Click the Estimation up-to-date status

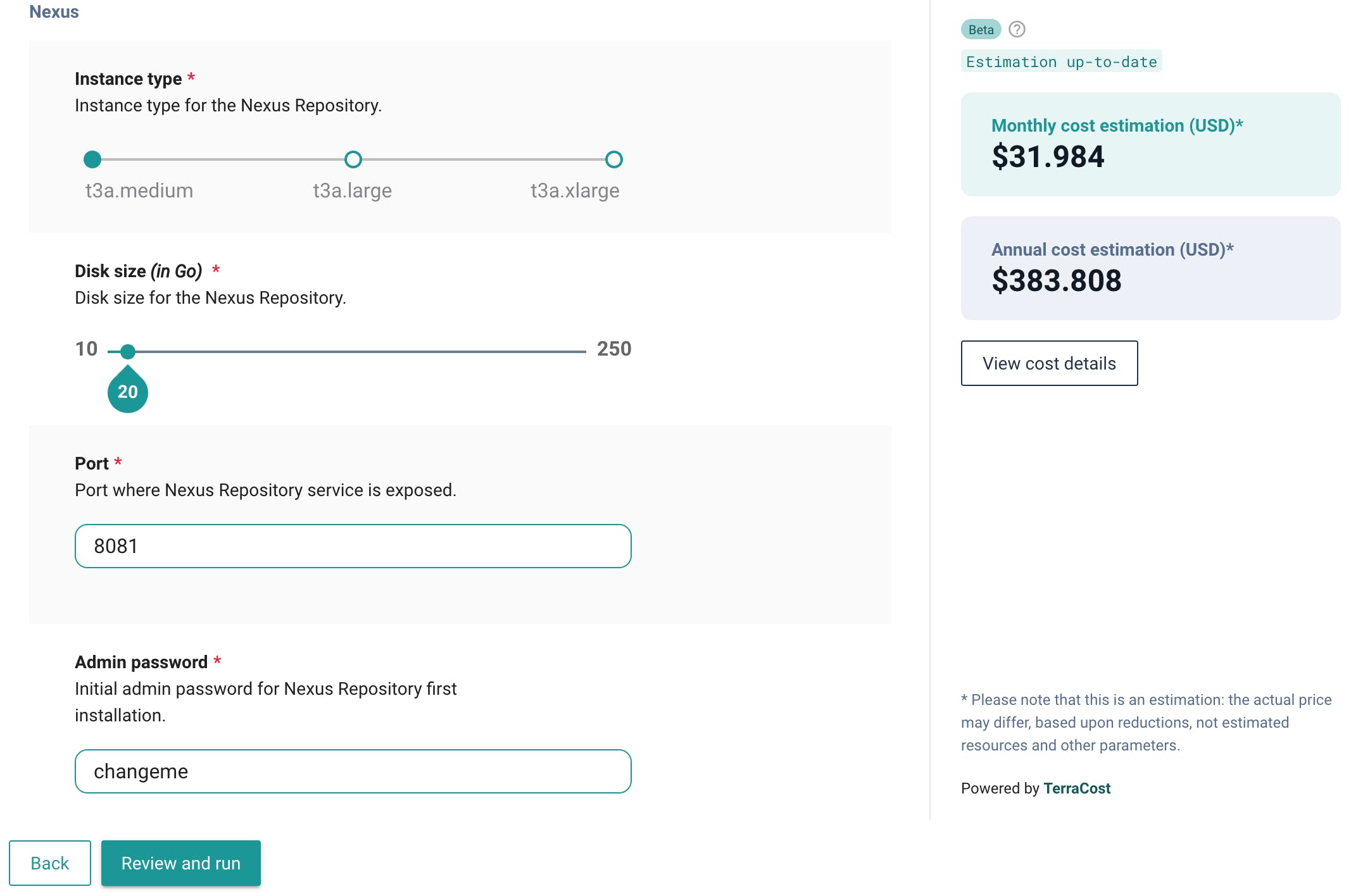(x=1061, y=62)
